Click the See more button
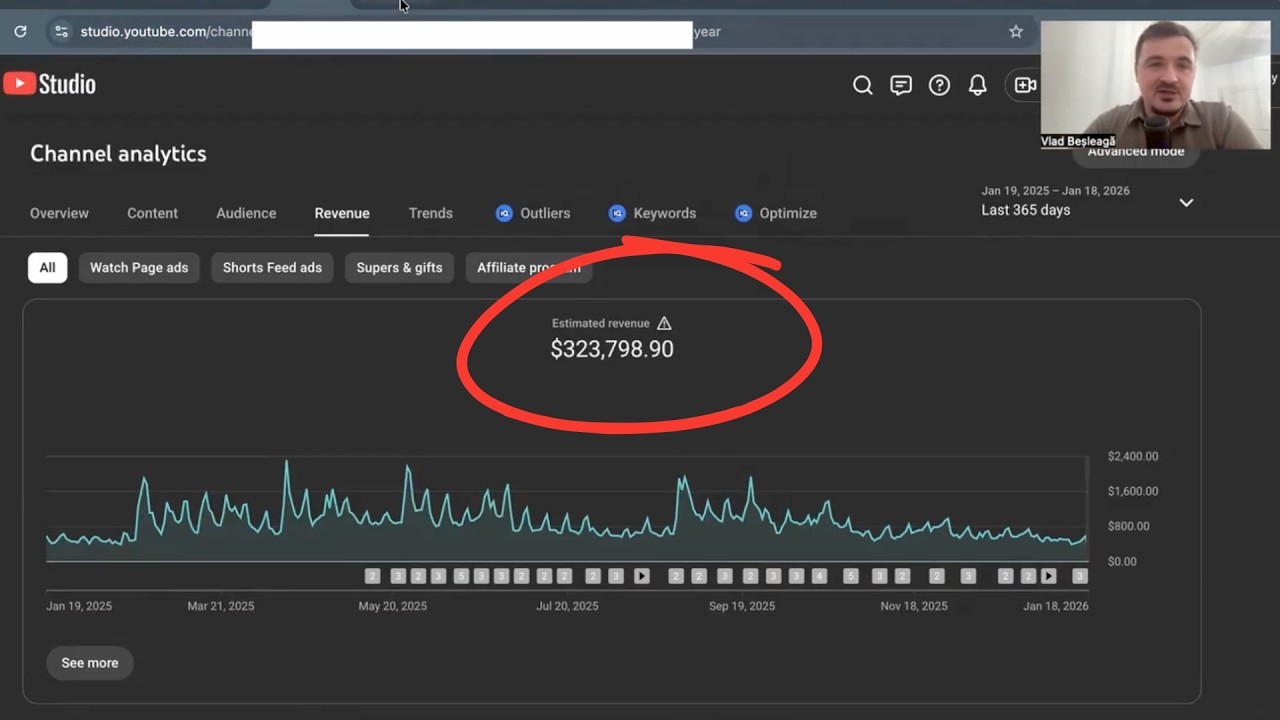The width and height of the screenshot is (1280, 720). (x=90, y=663)
